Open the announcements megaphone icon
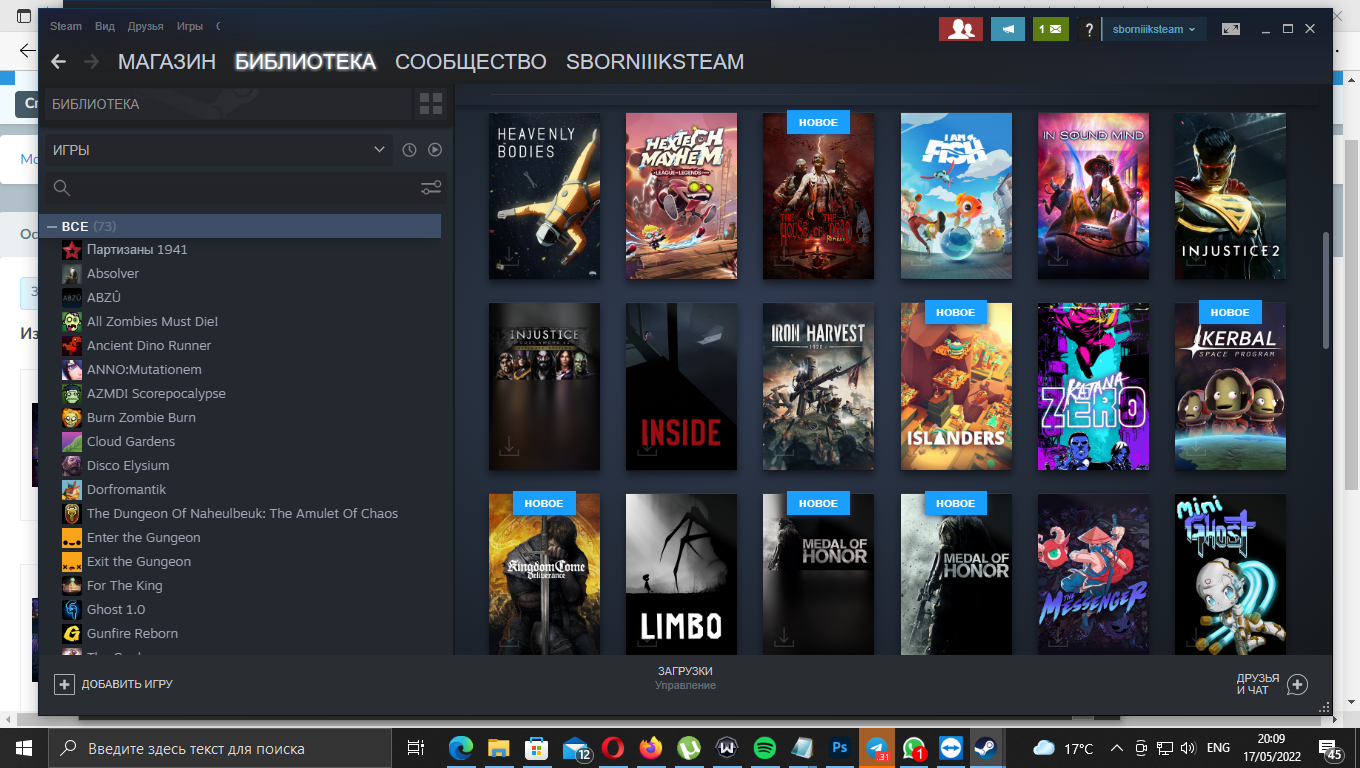 tap(1008, 29)
